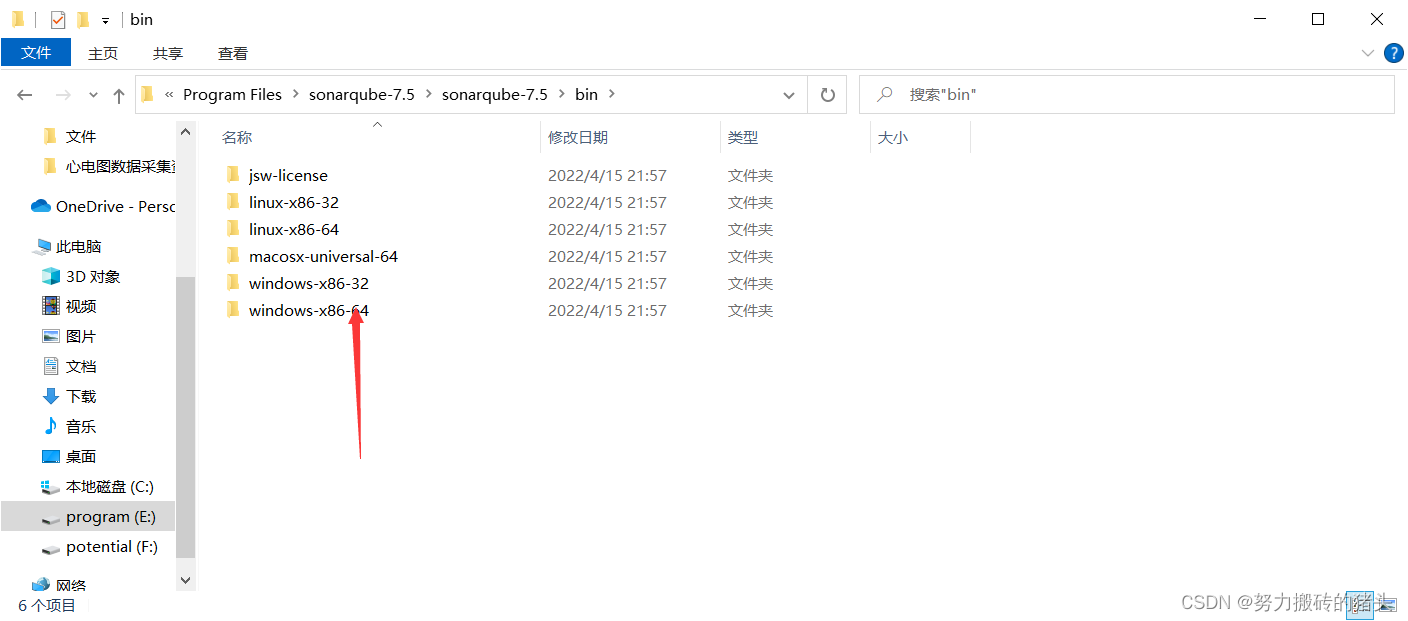
Task: Click the navigation pane scroll-up arrow
Action: pos(185,131)
